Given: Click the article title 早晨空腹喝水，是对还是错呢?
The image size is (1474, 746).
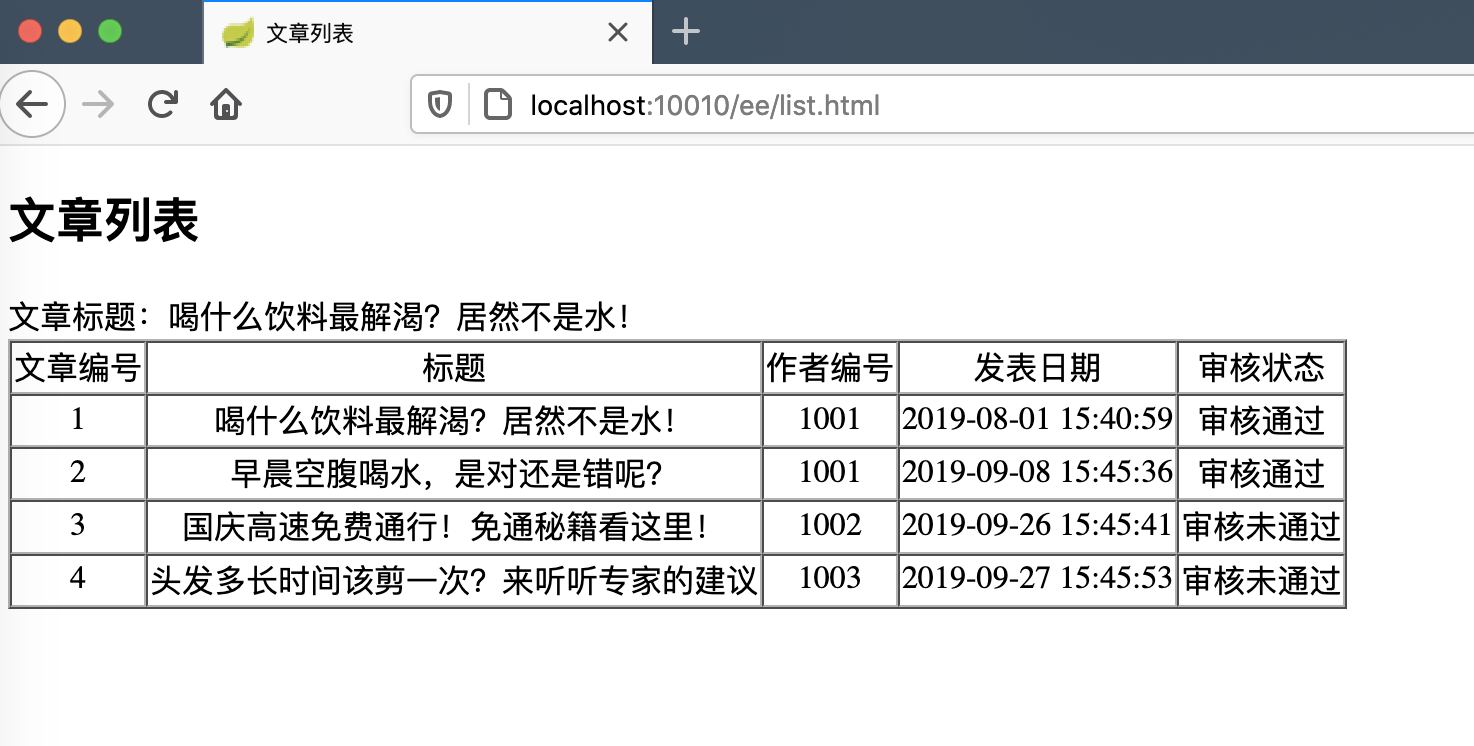Looking at the screenshot, I should pyautogui.click(x=452, y=473).
